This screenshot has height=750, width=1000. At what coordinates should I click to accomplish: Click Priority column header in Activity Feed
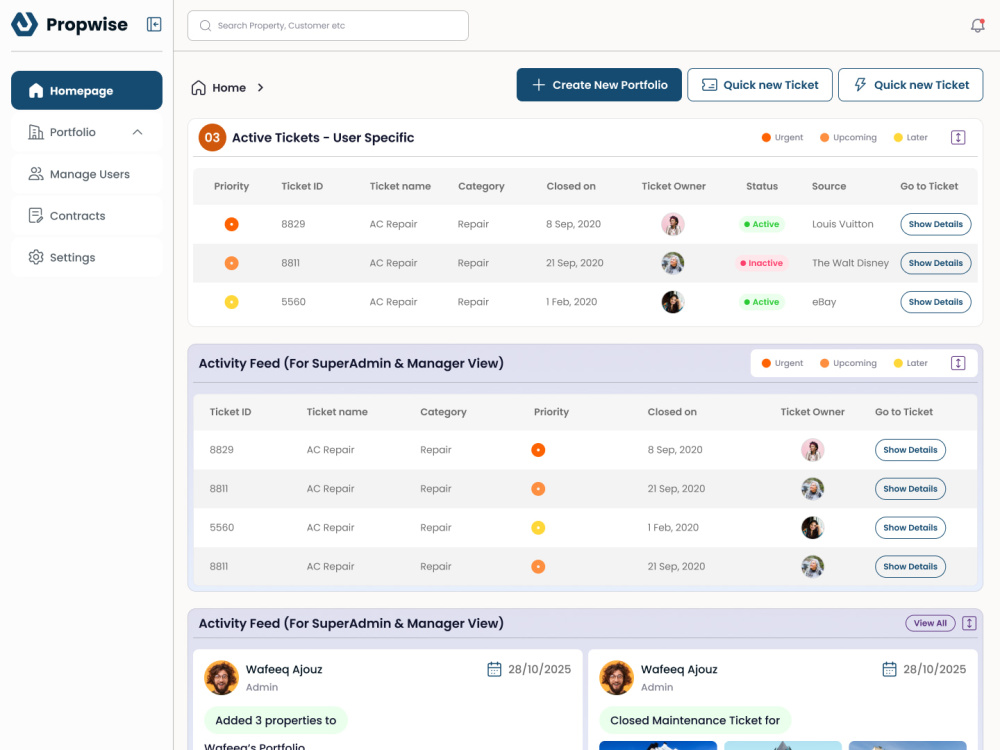click(551, 412)
